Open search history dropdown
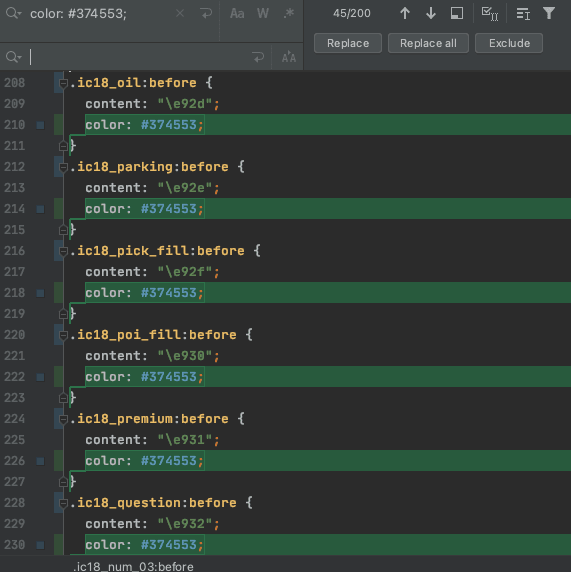 point(14,14)
